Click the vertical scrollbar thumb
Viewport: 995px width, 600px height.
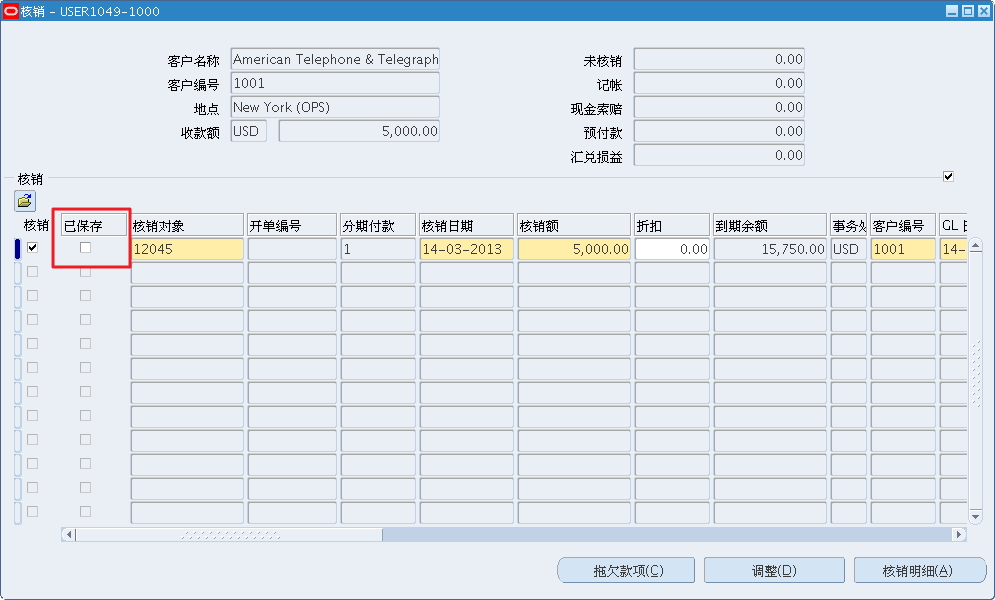[x=976, y=381]
